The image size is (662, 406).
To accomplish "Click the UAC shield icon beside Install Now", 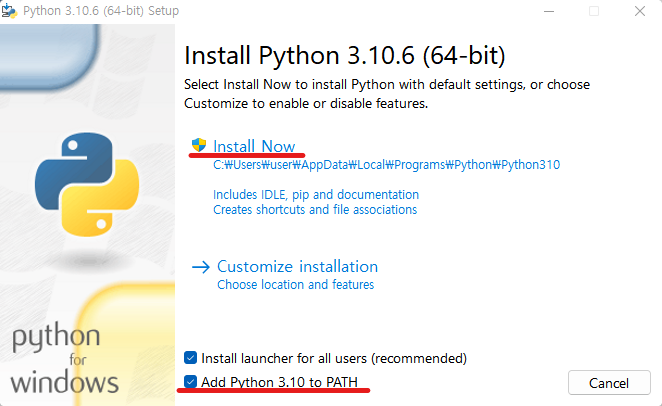I will [x=199, y=145].
